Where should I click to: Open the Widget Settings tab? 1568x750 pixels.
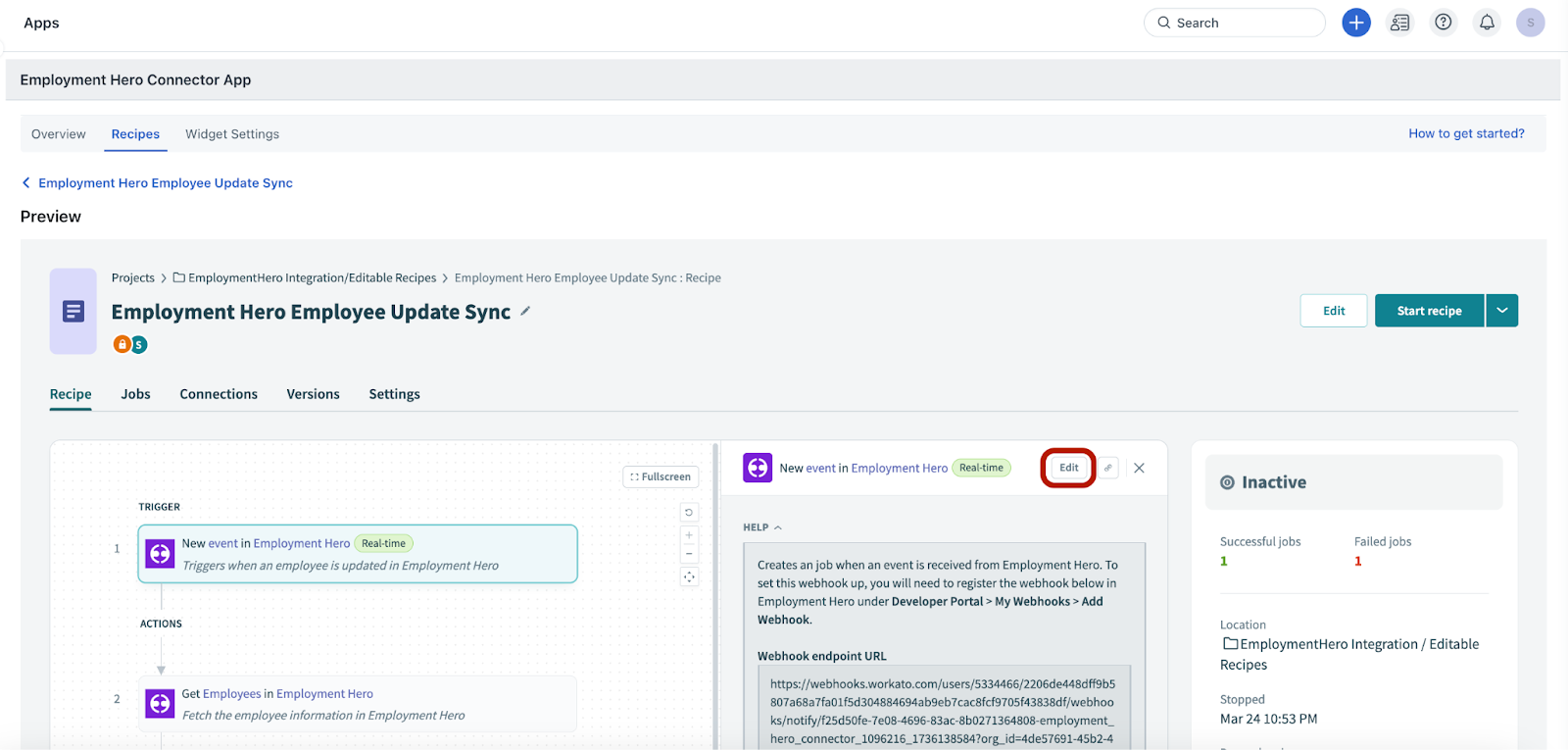click(x=232, y=134)
